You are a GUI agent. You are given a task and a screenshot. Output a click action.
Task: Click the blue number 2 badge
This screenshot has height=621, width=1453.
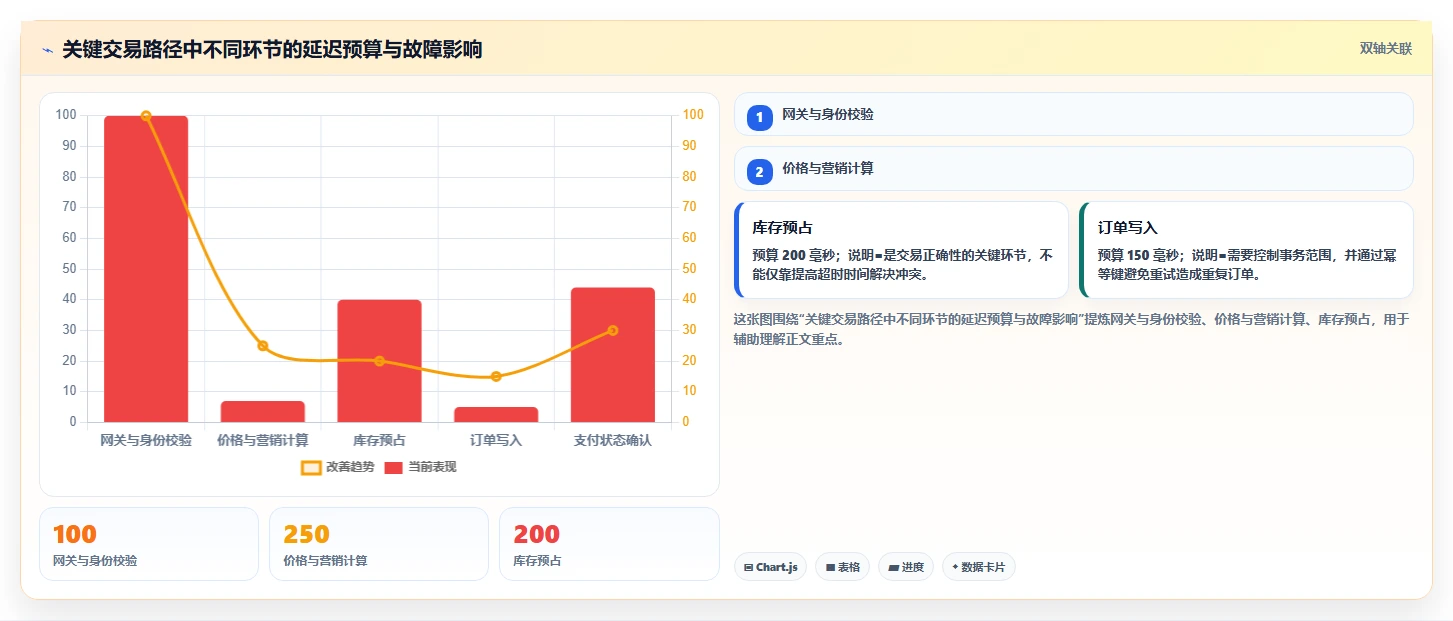(759, 172)
